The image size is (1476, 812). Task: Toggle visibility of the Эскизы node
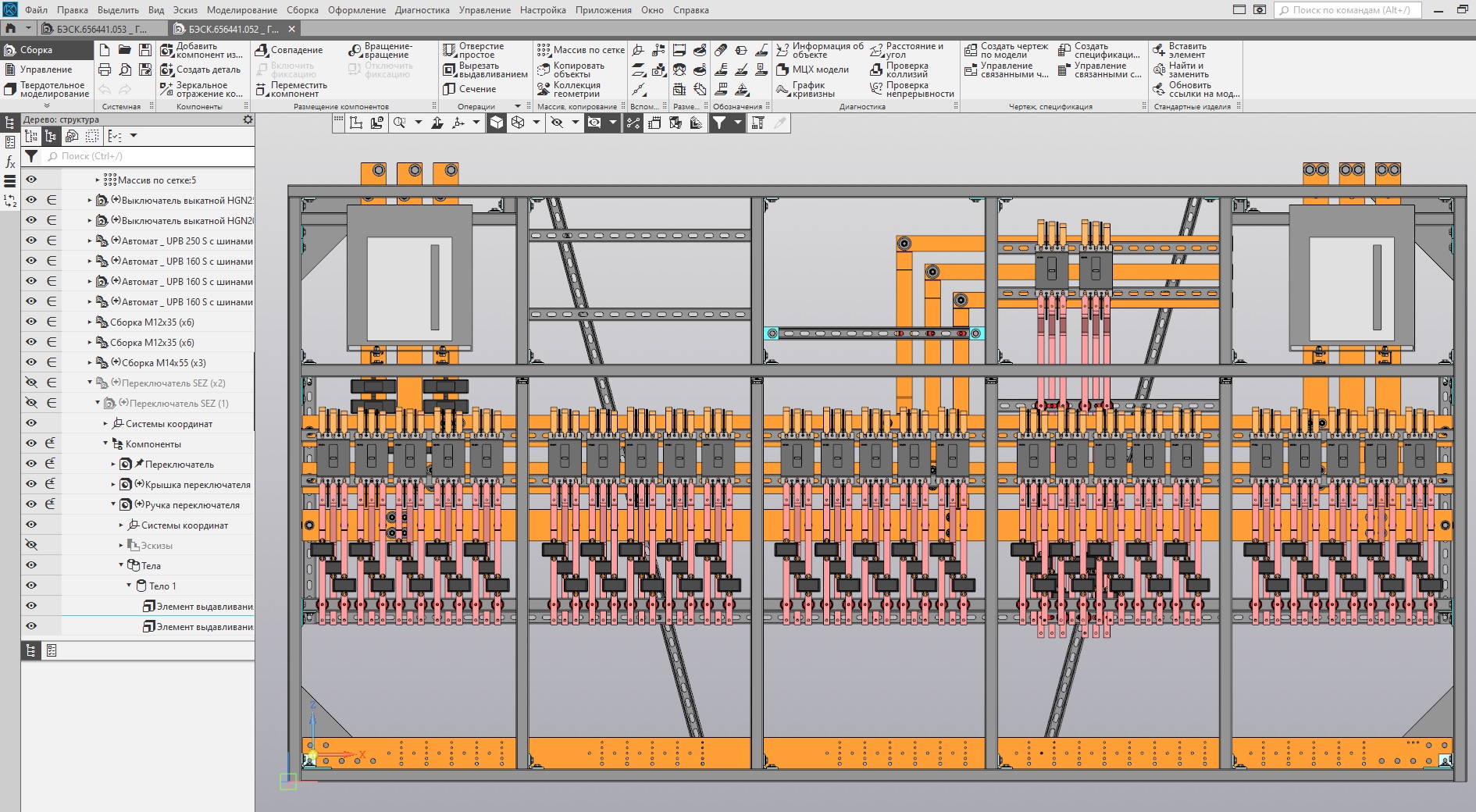31,545
